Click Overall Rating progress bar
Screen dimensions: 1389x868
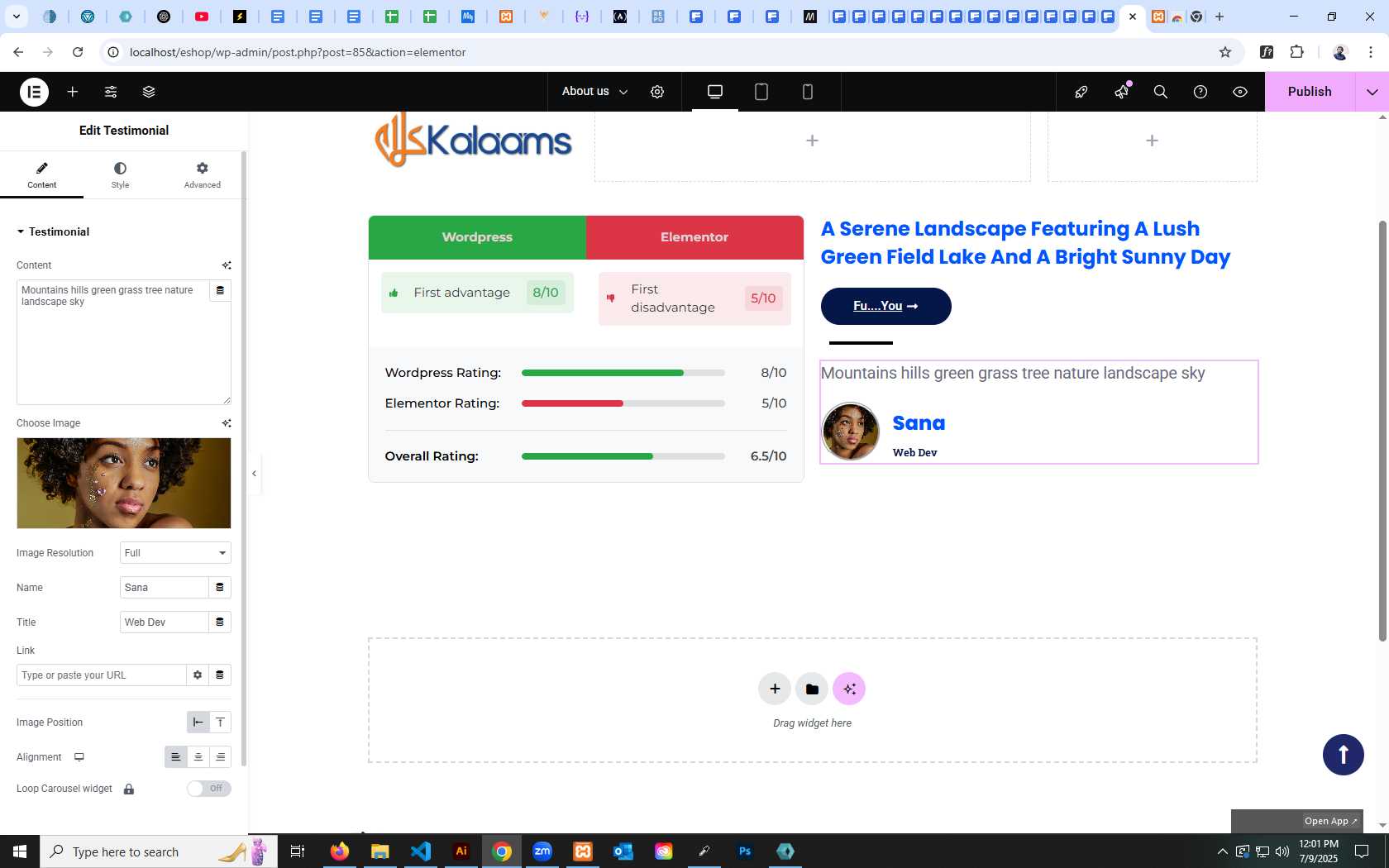(x=623, y=456)
